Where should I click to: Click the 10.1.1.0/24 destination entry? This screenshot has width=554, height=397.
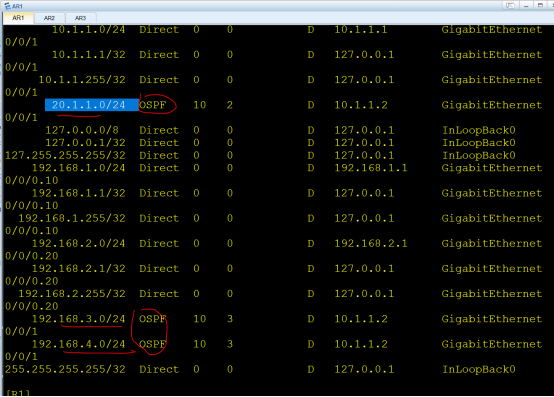tap(88, 29)
